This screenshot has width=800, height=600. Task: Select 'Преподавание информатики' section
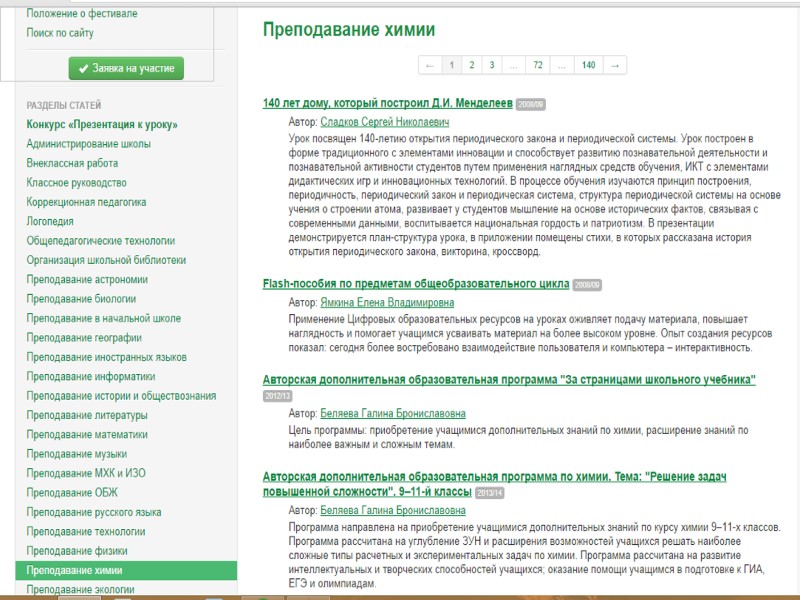(91, 377)
